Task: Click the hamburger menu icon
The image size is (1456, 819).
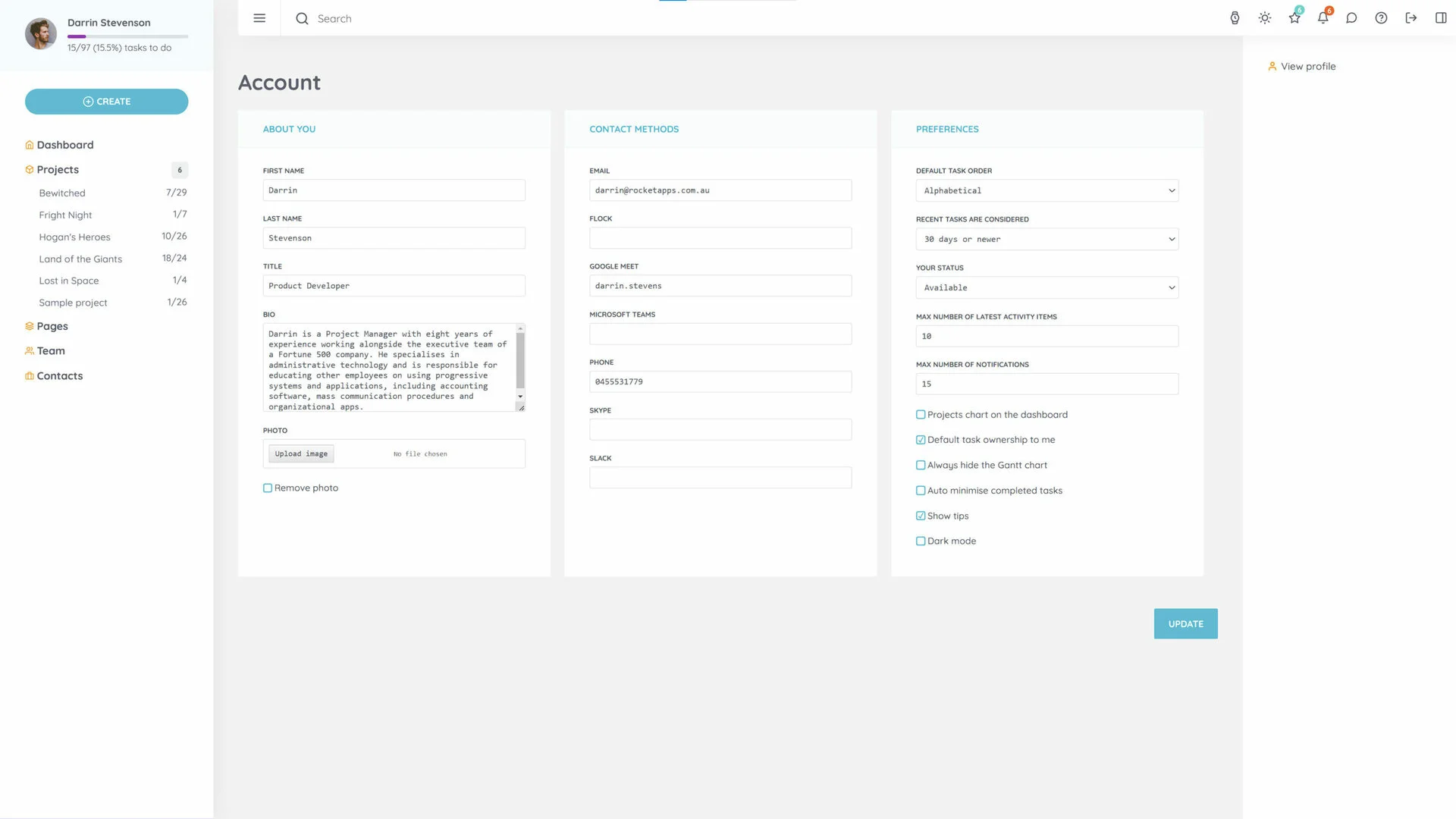Action: pos(259,18)
